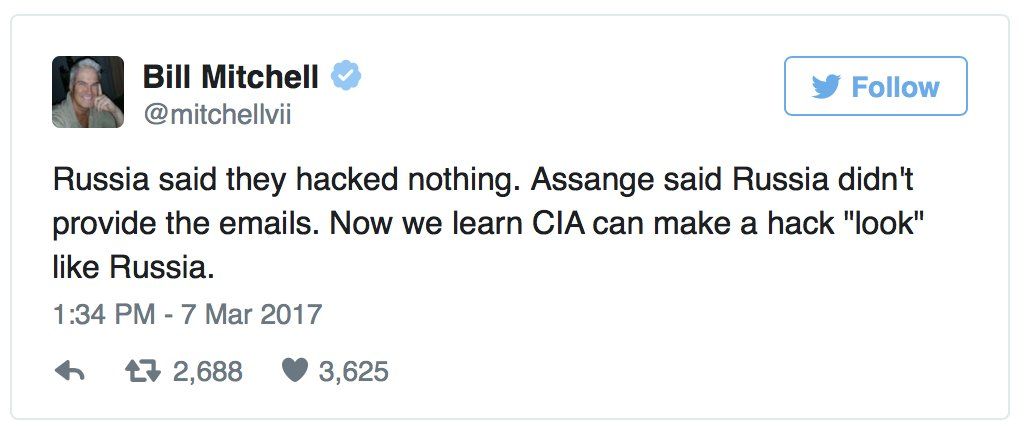
Task: Click the tweet's last line "like Russia."
Action: click(135, 269)
